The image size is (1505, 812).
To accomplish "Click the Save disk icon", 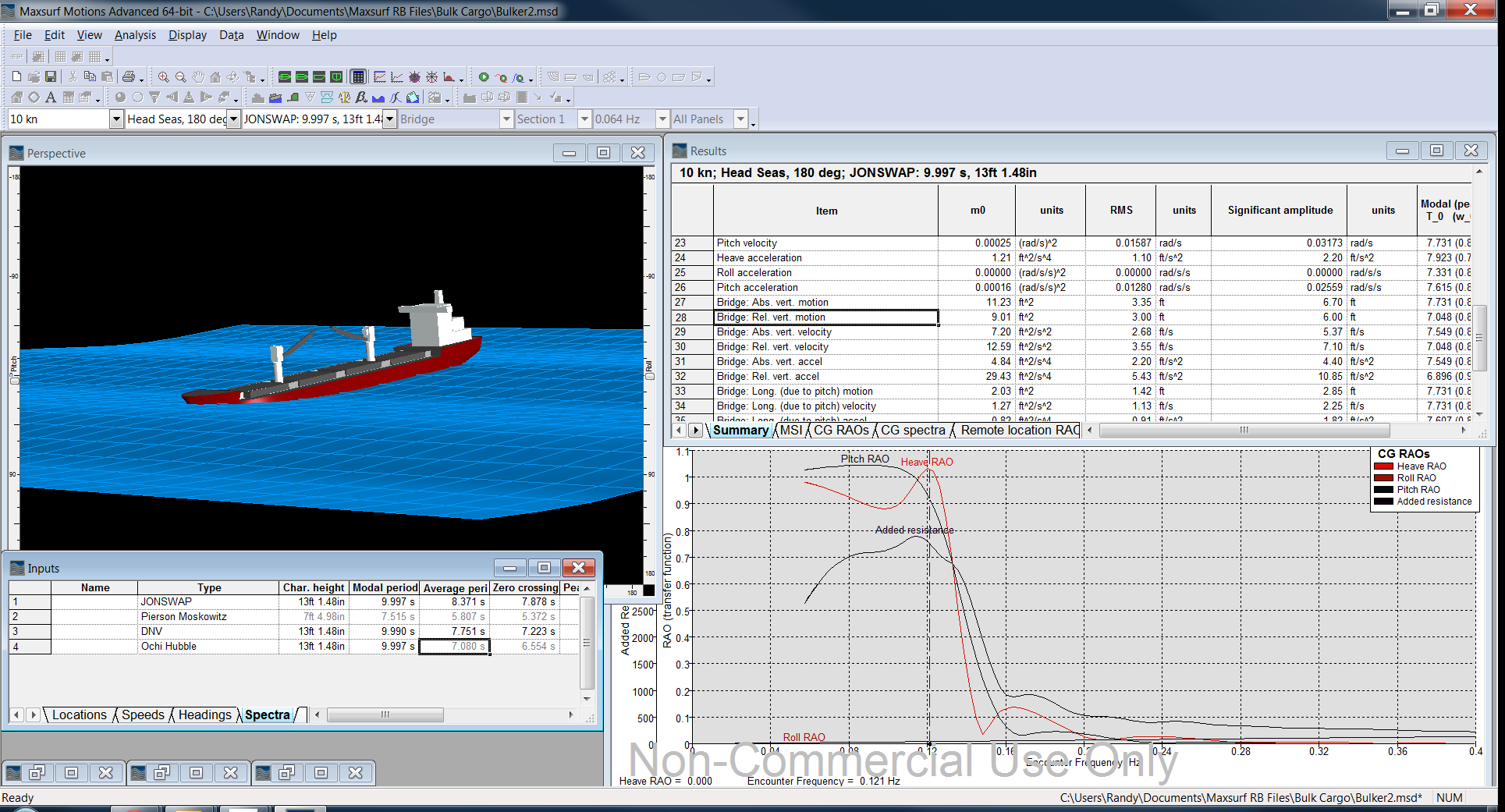I will point(51,76).
